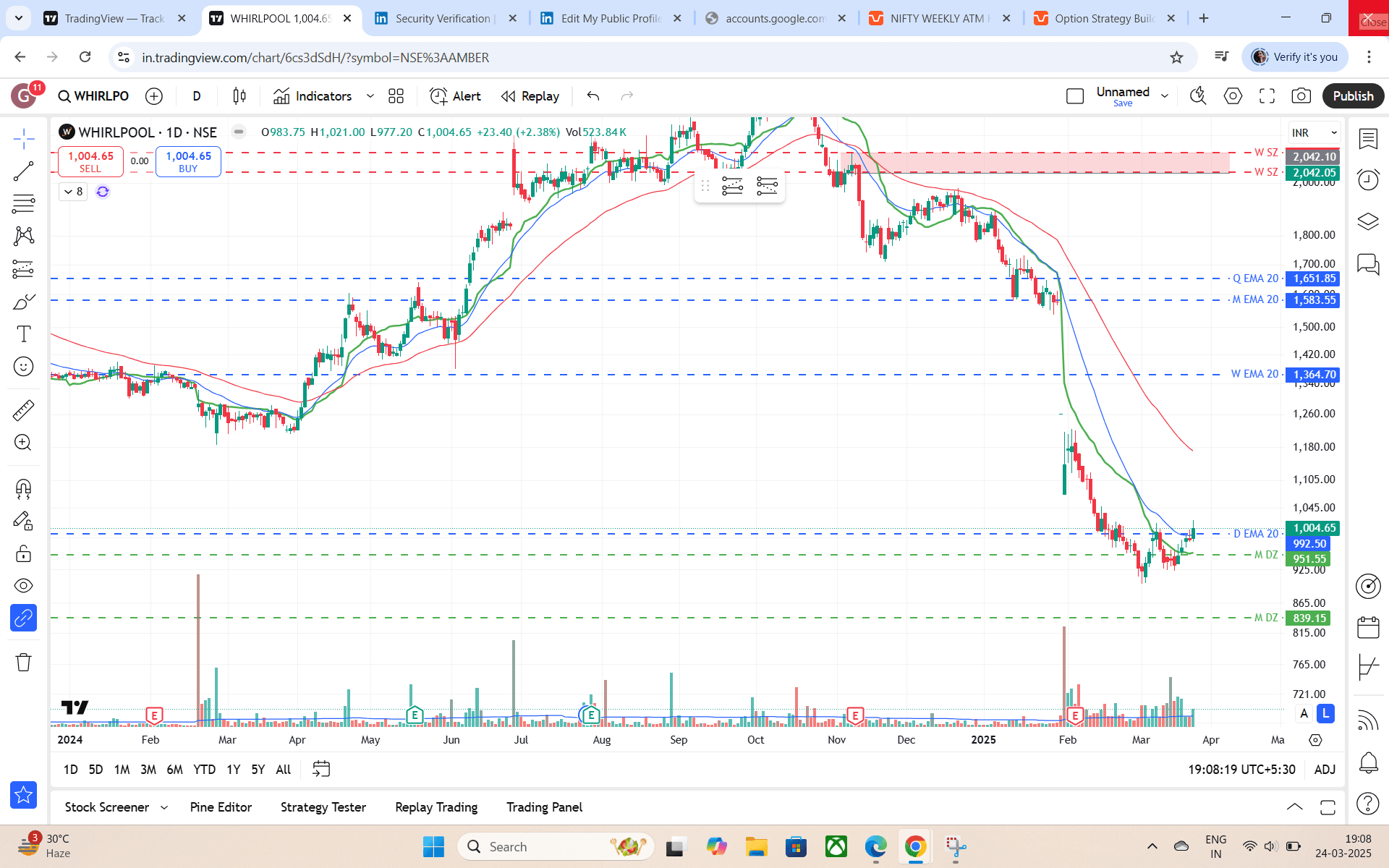Expand the Unnamed layout menu arrow
This screenshot has height=868, width=1389.
(1165, 96)
